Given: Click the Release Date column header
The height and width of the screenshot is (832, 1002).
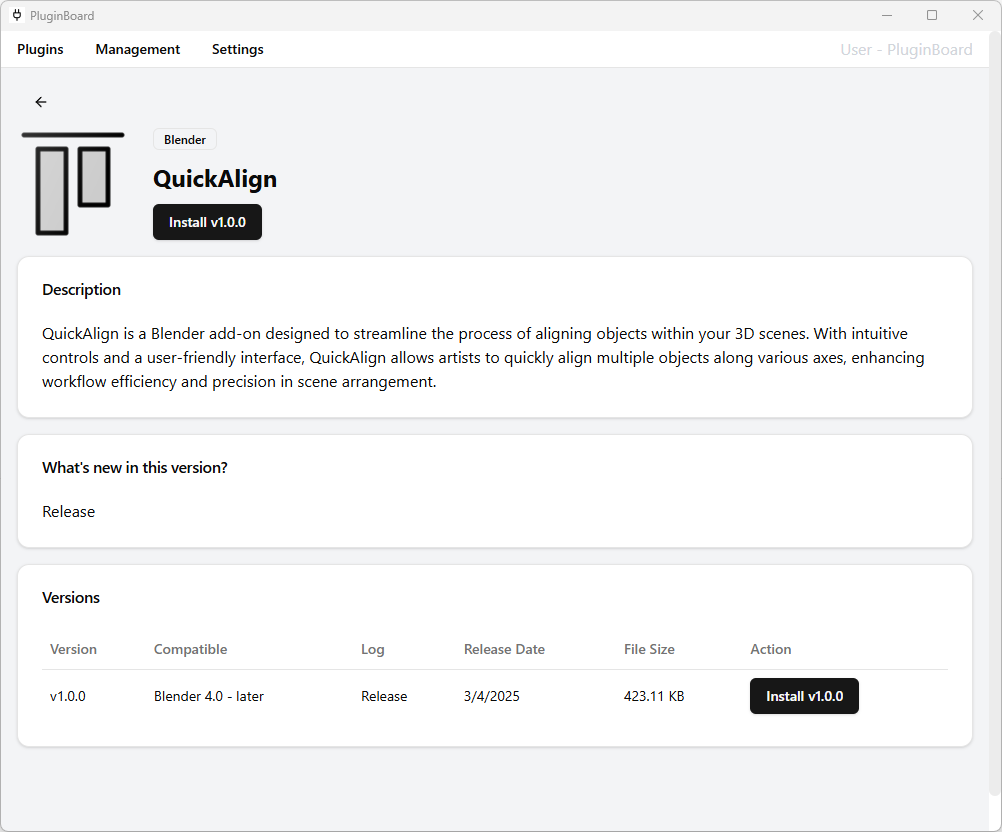Looking at the screenshot, I should 504,649.
